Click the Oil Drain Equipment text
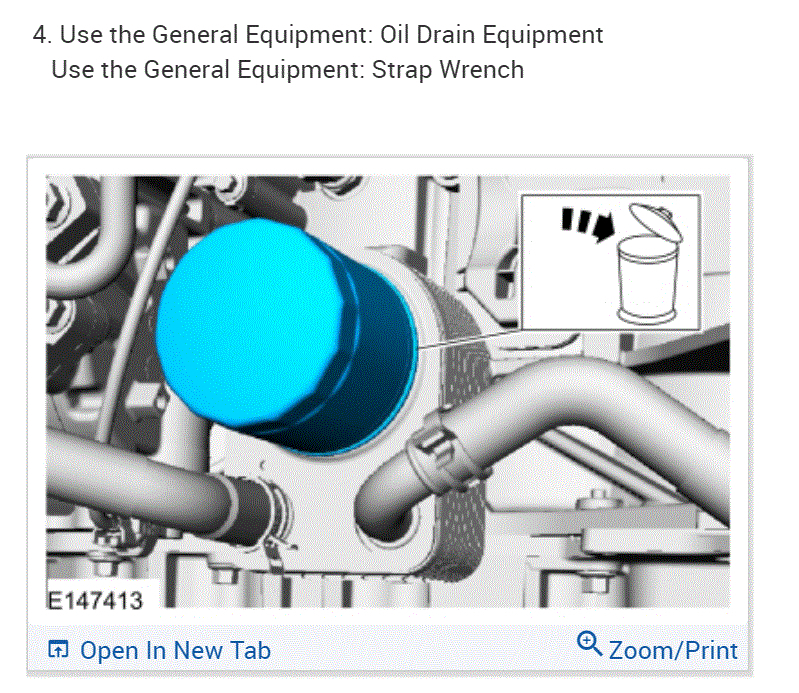This screenshot has height=693, width=799. pos(492,35)
